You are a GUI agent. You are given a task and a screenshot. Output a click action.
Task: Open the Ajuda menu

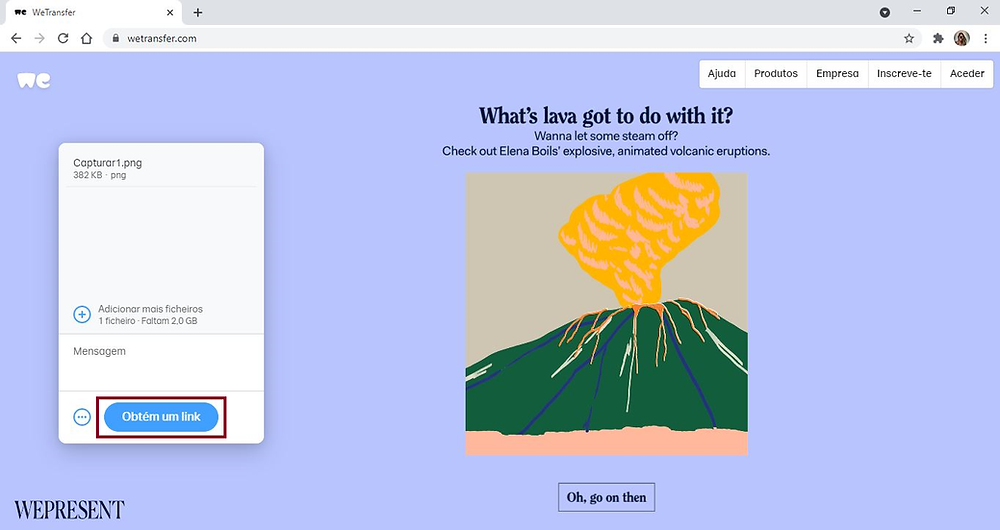[722, 73]
